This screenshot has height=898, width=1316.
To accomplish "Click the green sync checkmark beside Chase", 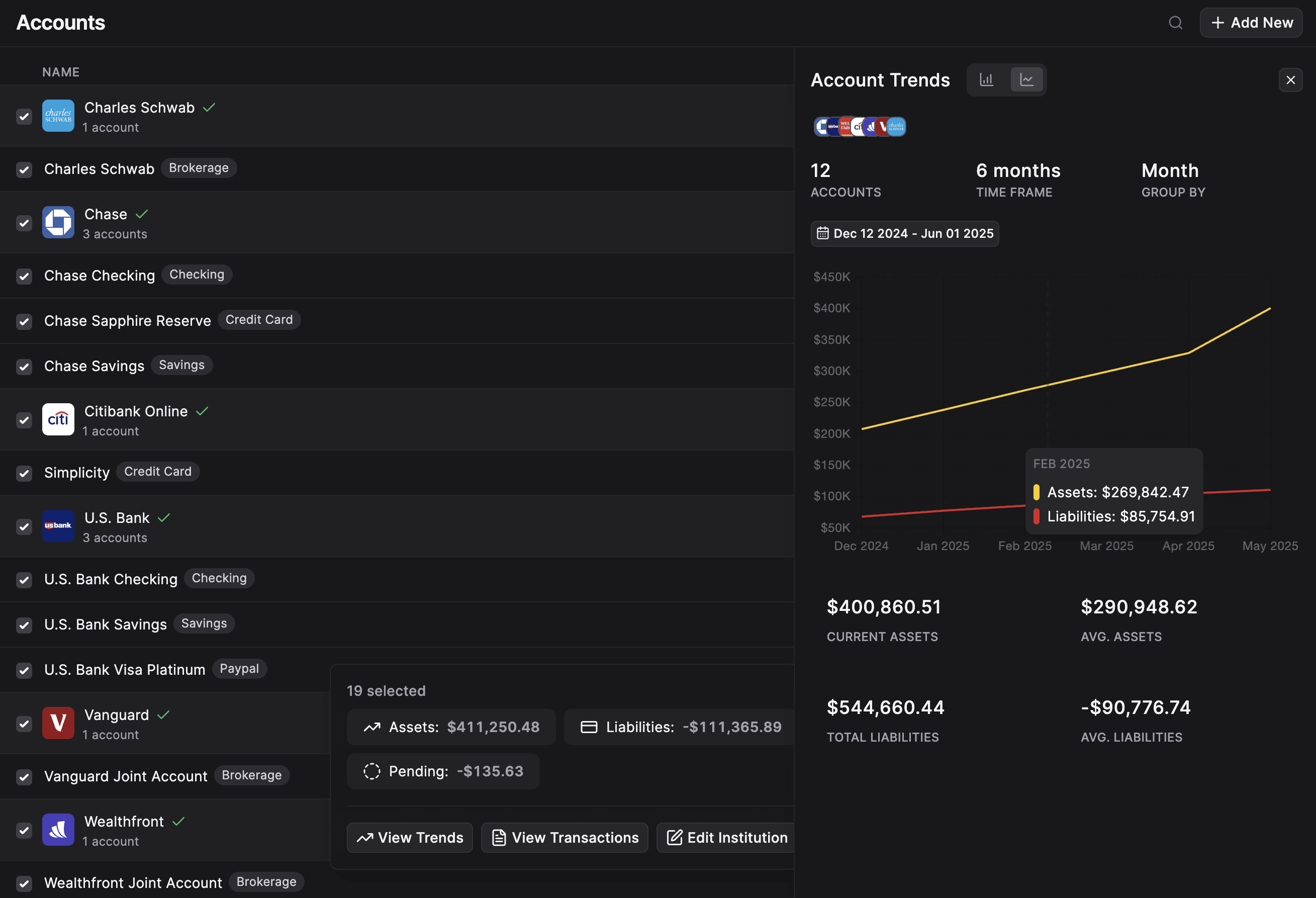I will pos(142,214).
